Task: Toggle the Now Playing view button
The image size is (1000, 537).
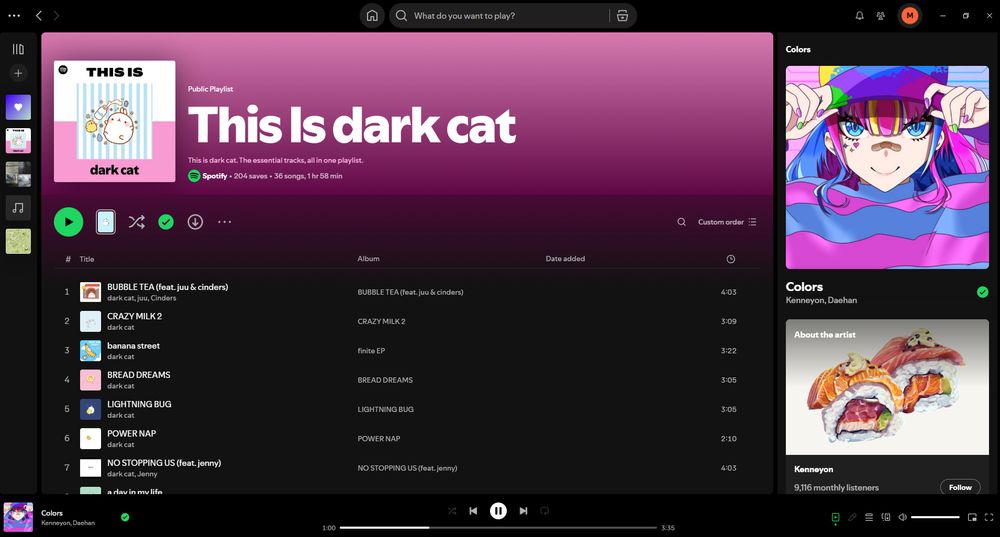Action: point(835,517)
